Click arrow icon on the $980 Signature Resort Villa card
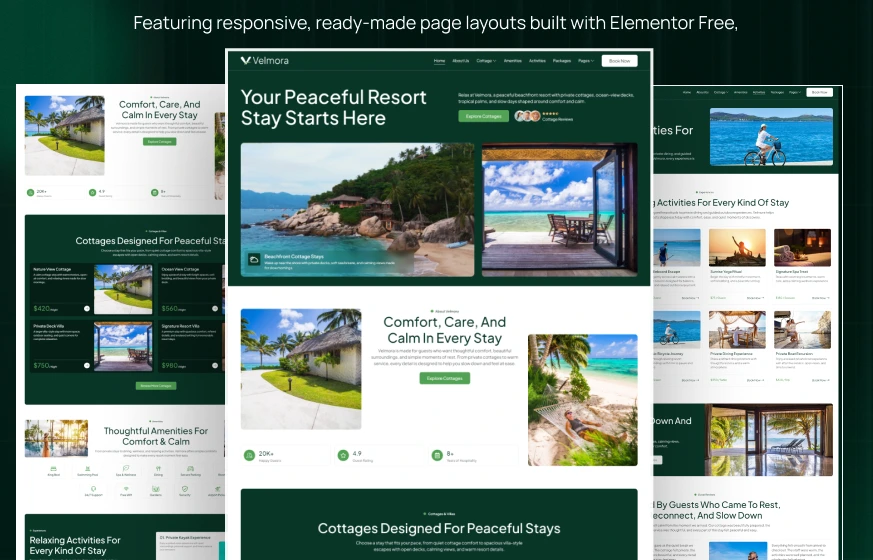873x560 pixels. click(x=215, y=366)
